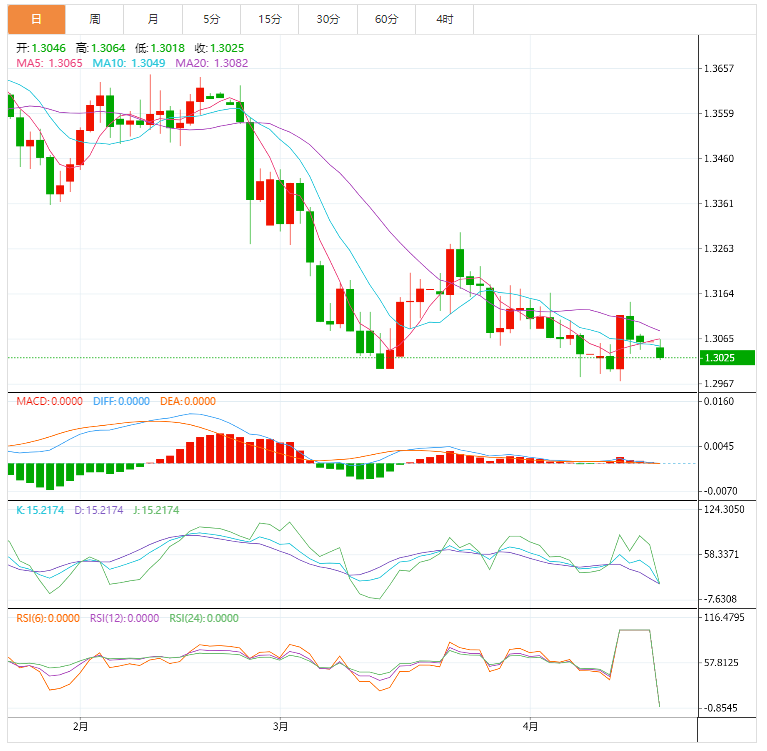This screenshot has width=767, height=751.
Task: Click the 0.0045 MACD axis label
Action: (719, 446)
